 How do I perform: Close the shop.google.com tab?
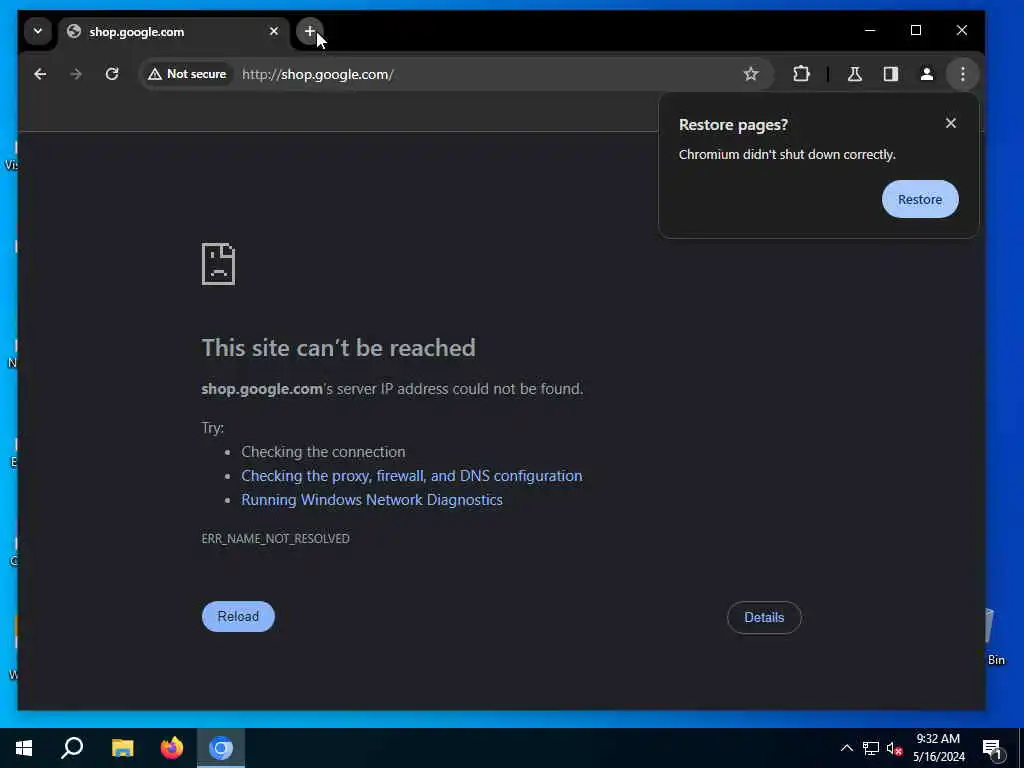tap(274, 31)
